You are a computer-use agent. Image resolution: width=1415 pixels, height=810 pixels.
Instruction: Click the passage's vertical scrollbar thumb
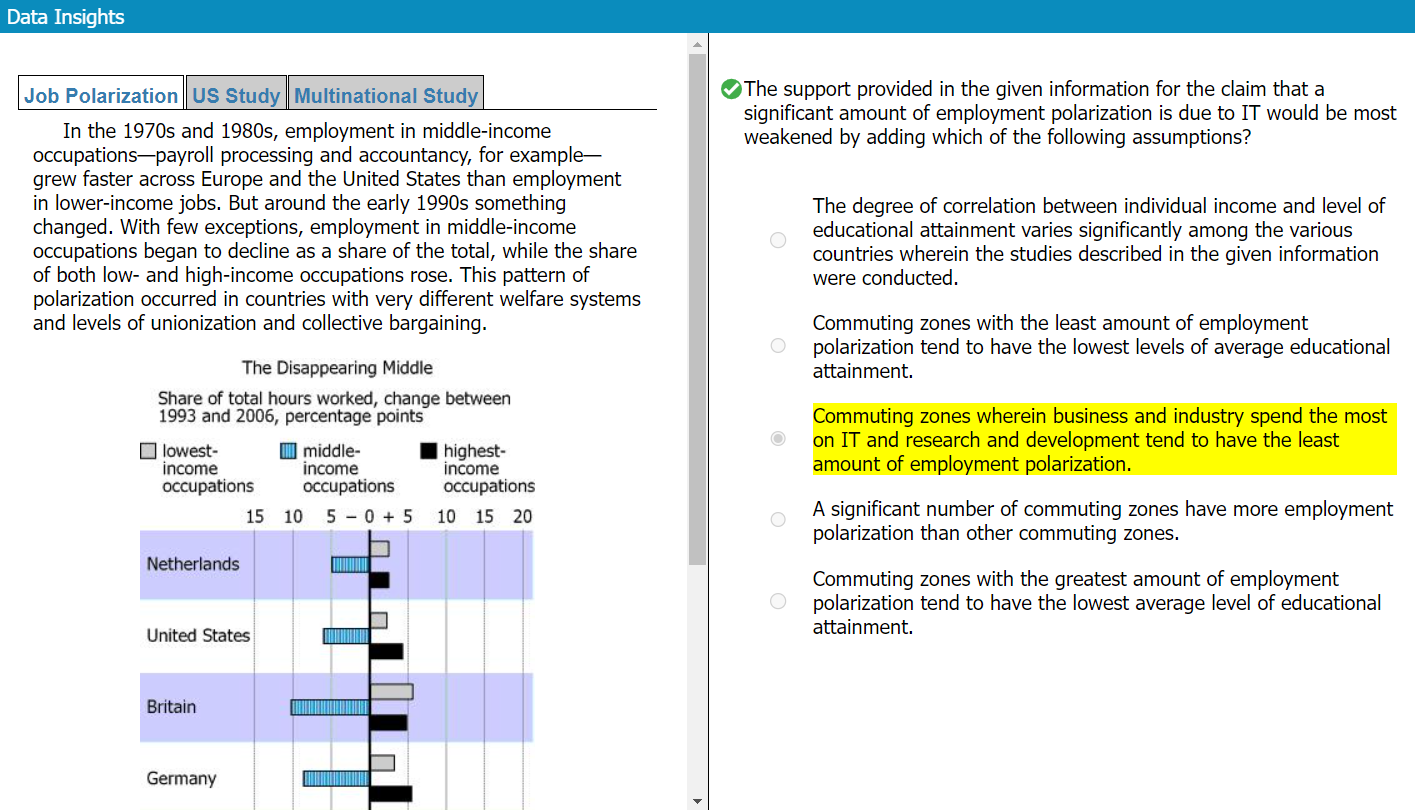click(x=697, y=300)
